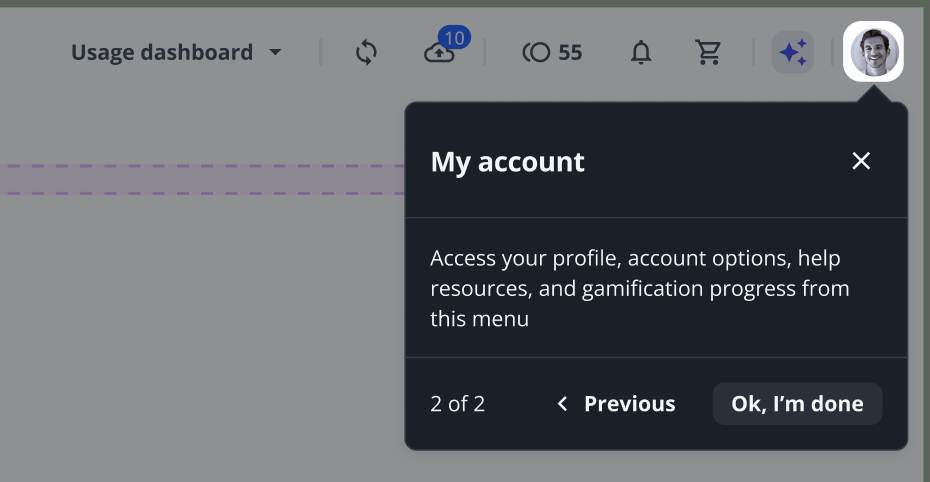Open the Usage dashboard dropdown
930x482 pixels.
pyautogui.click(x=162, y=52)
